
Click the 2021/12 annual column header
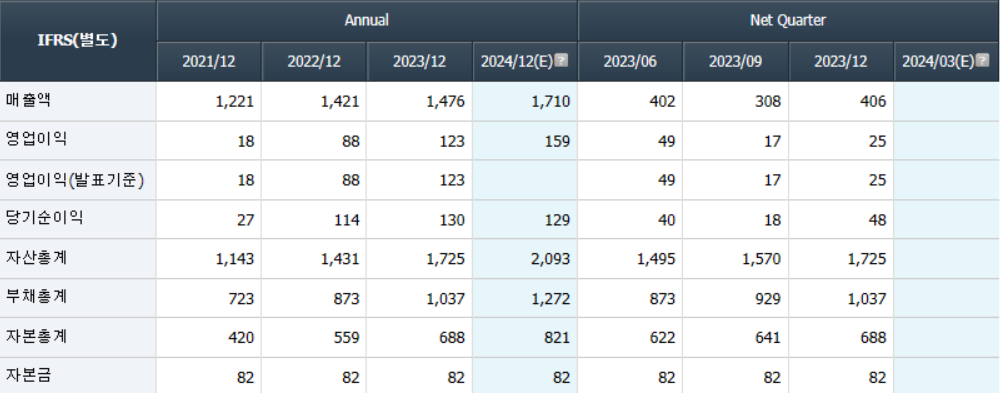coord(209,62)
